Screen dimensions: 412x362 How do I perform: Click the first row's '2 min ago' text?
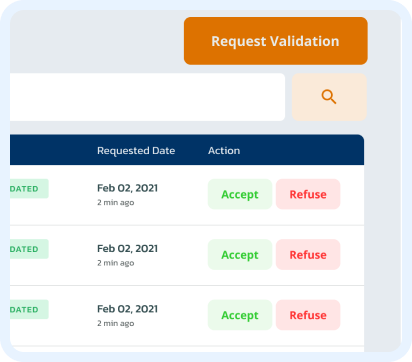pos(116,203)
